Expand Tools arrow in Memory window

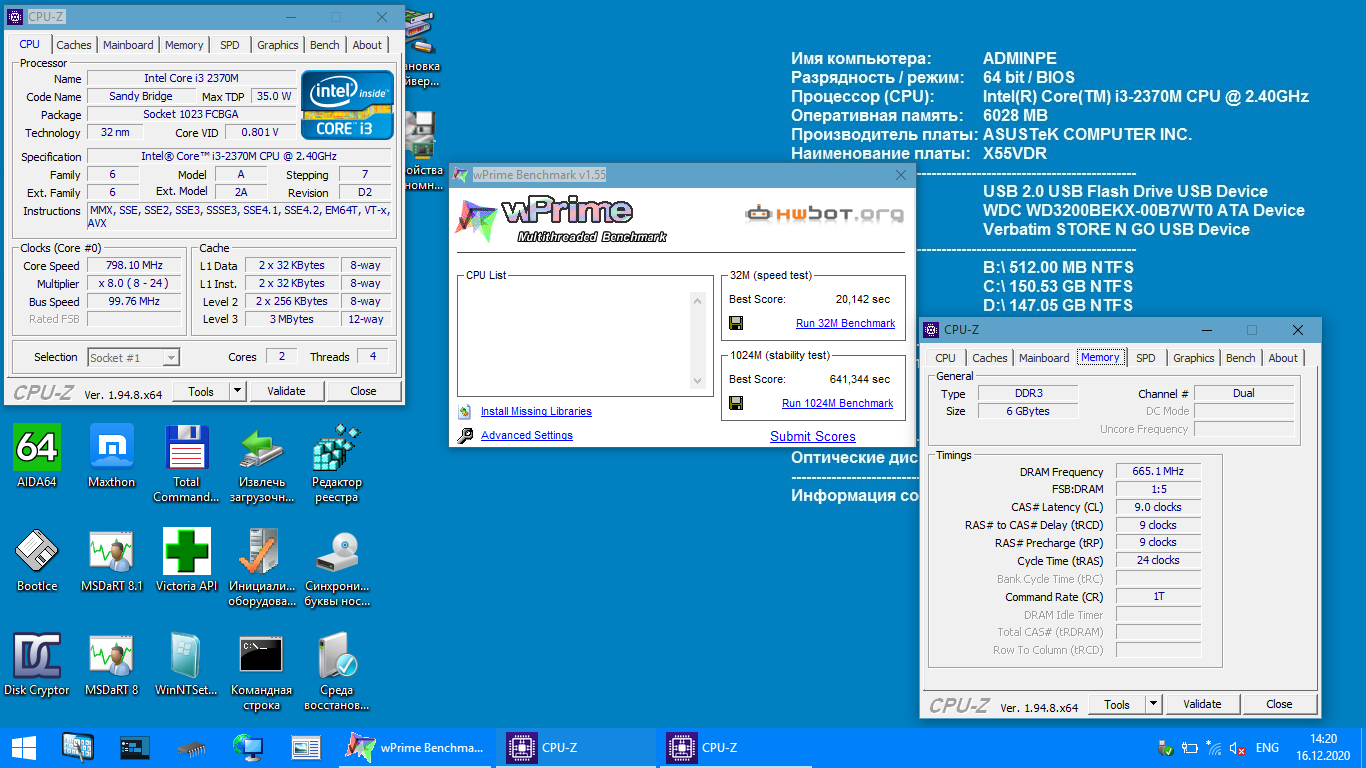click(x=1154, y=704)
